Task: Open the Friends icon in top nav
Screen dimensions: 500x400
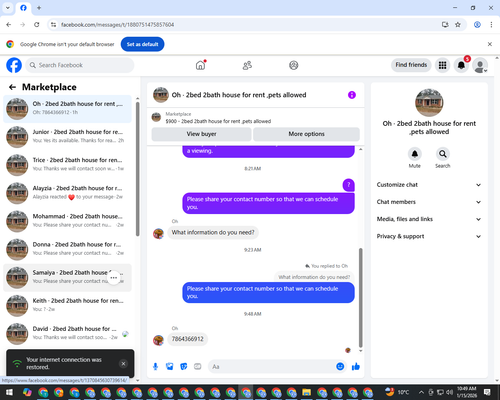Action: [x=247, y=65]
